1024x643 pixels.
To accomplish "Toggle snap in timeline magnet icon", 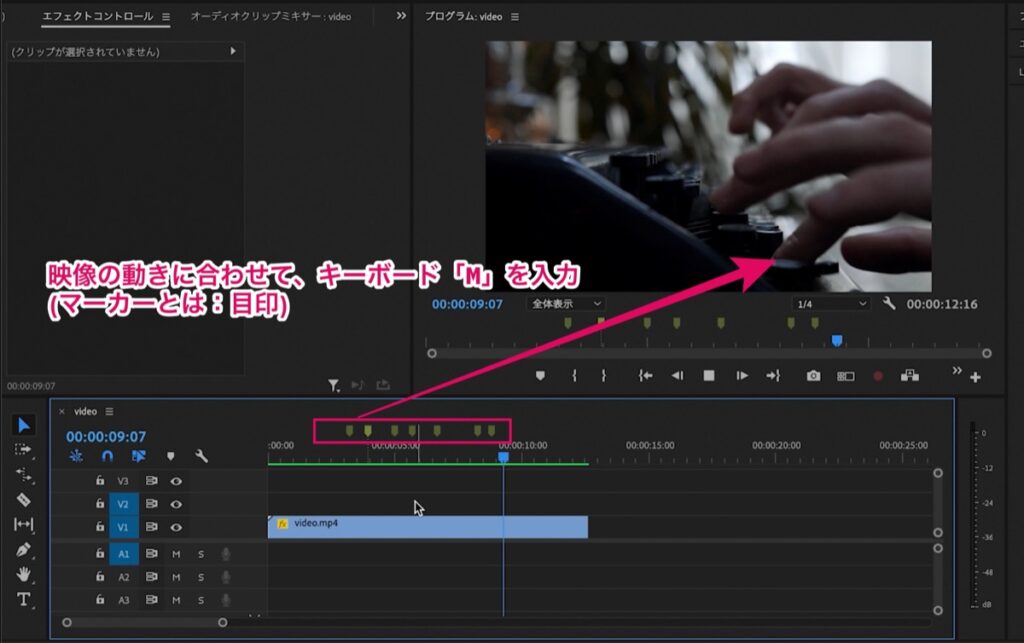I will (x=107, y=456).
